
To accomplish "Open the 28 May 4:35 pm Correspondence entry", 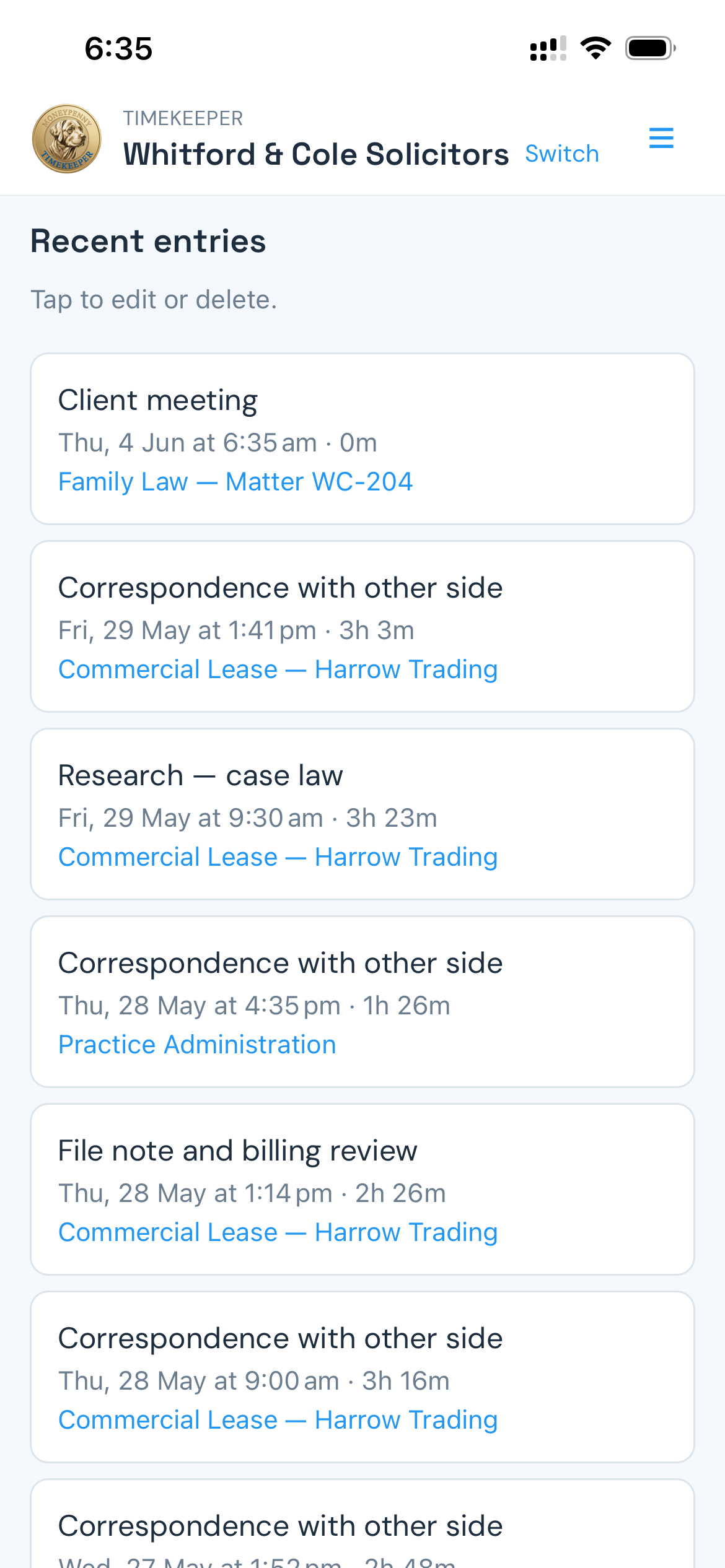I will (x=362, y=1002).
